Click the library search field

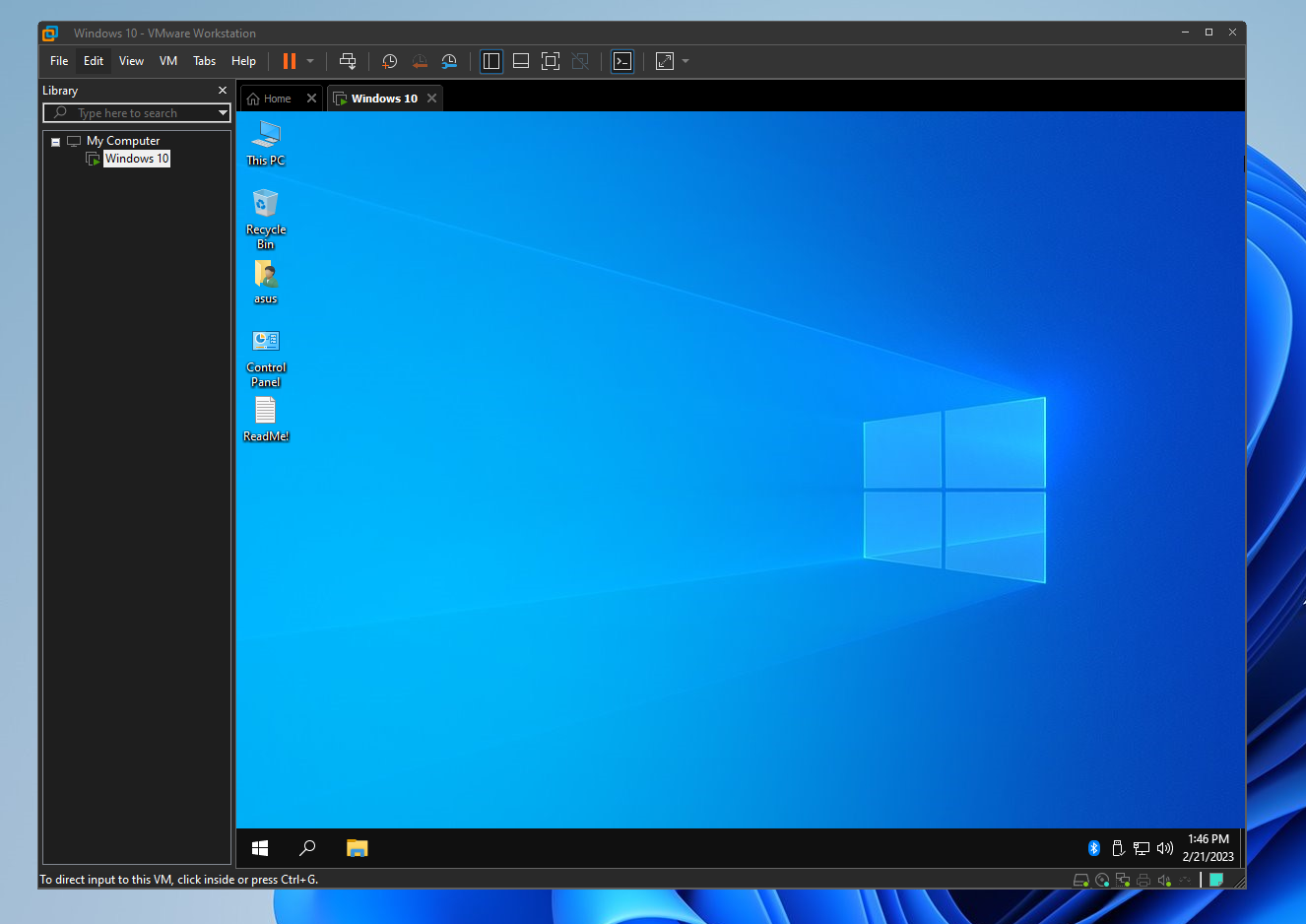(x=136, y=113)
